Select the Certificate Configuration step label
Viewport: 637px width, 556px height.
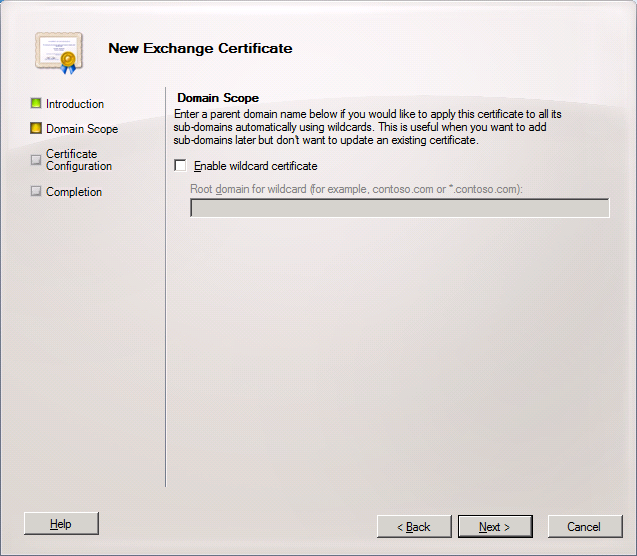(x=78, y=160)
